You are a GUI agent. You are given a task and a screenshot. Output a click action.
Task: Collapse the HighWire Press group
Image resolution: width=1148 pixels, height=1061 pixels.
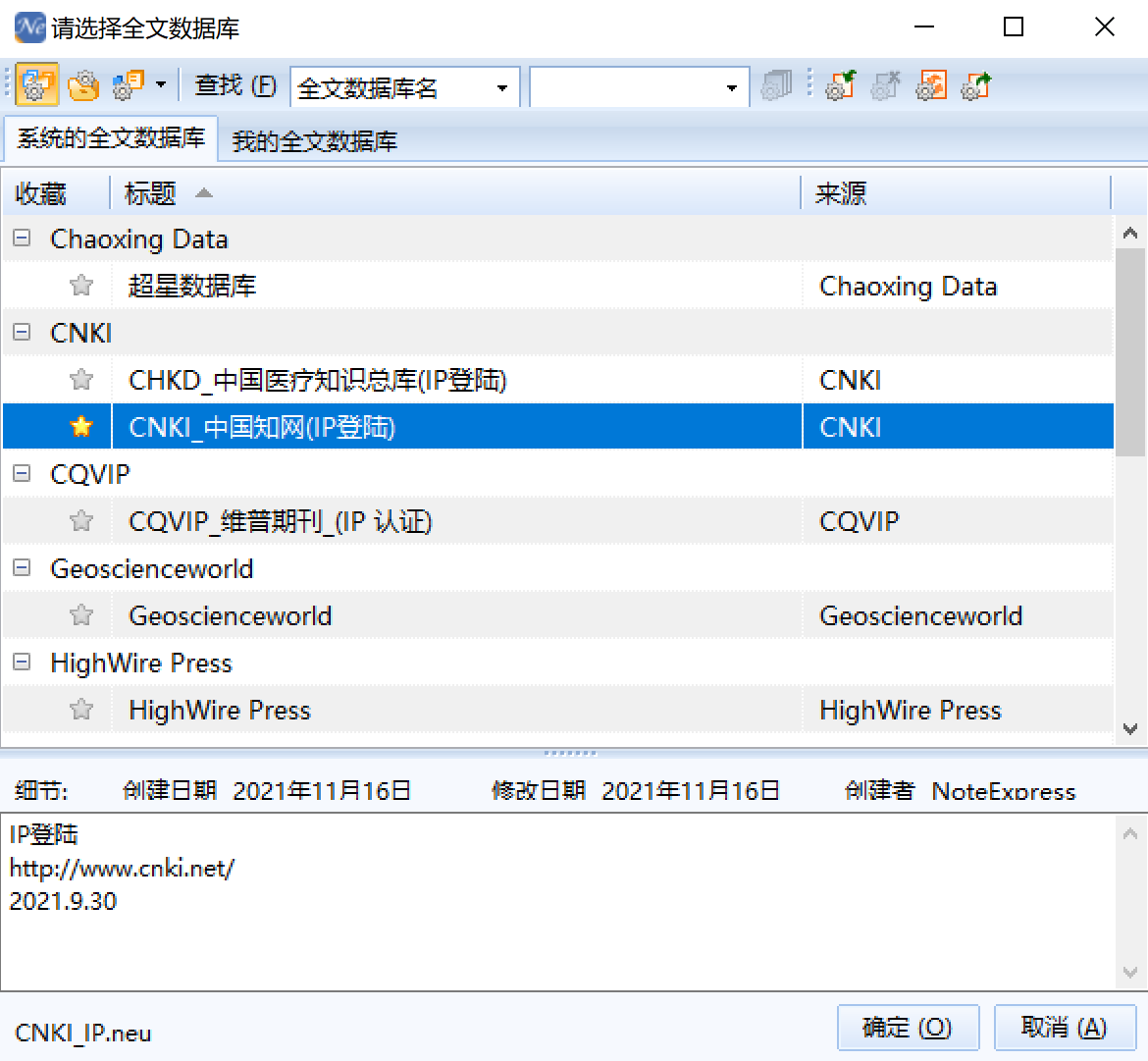(x=22, y=663)
